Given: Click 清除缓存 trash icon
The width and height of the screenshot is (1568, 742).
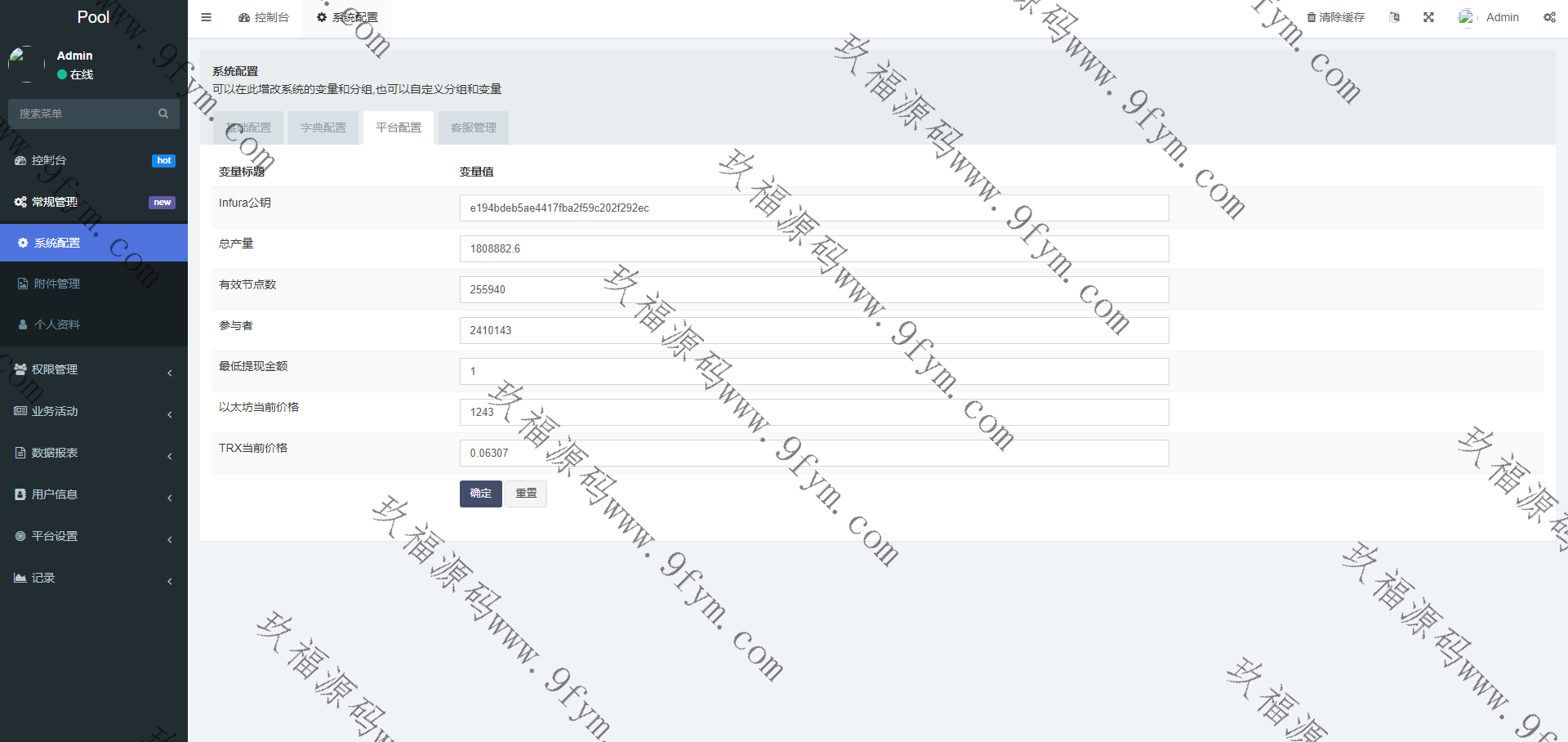Looking at the screenshot, I should pyautogui.click(x=1312, y=17).
